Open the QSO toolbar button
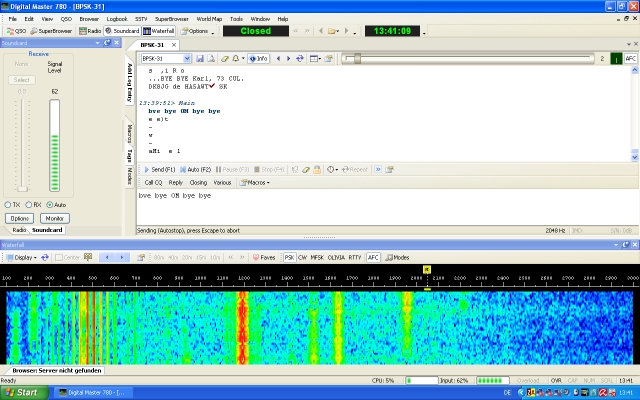Screen dimensions: 640x400 coord(16,31)
